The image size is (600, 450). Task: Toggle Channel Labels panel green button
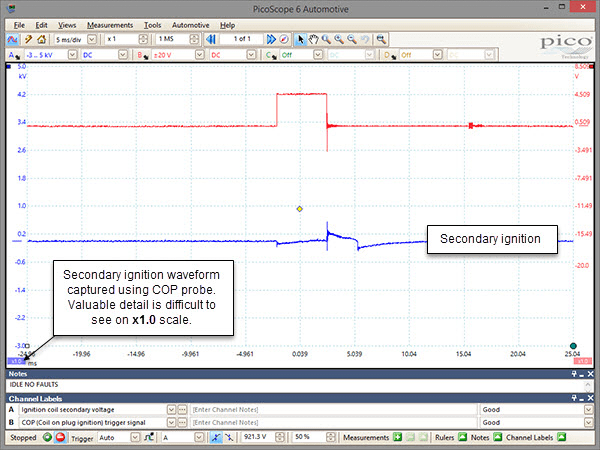click(561, 437)
